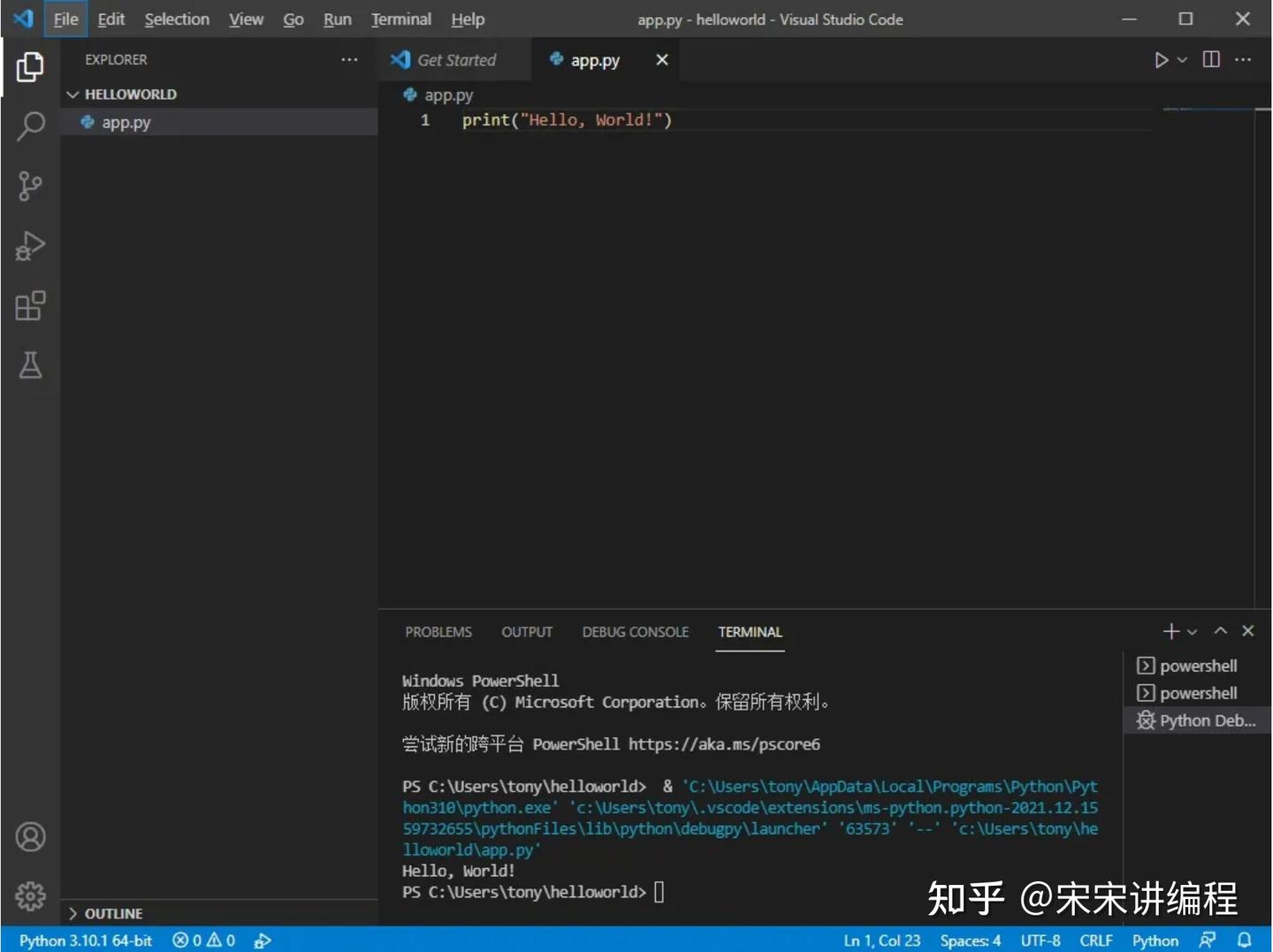Click the Run Python File play button
Viewport: 1273px width, 952px height.
click(x=1161, y=60)
